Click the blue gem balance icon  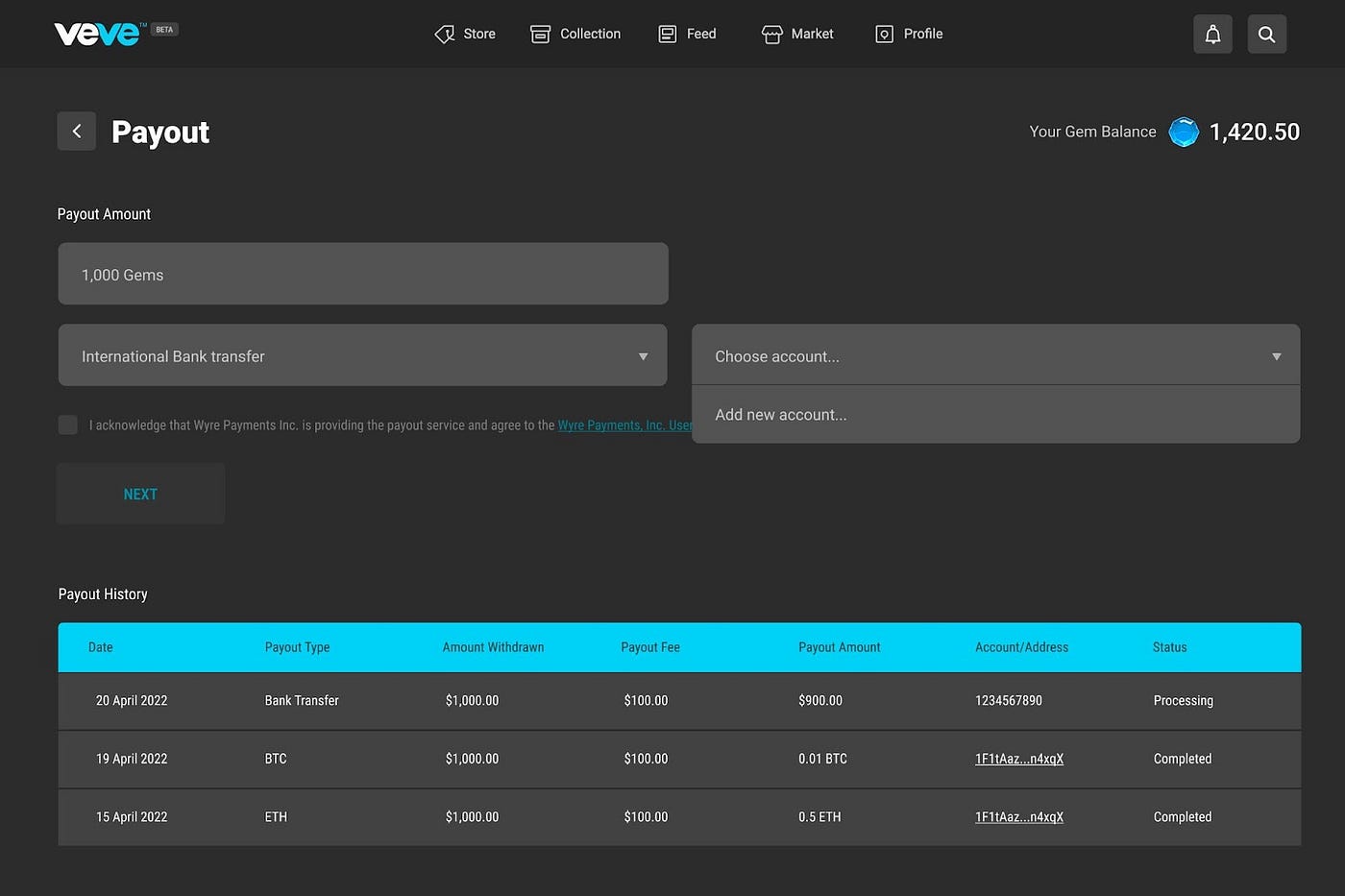(1184, 133)
